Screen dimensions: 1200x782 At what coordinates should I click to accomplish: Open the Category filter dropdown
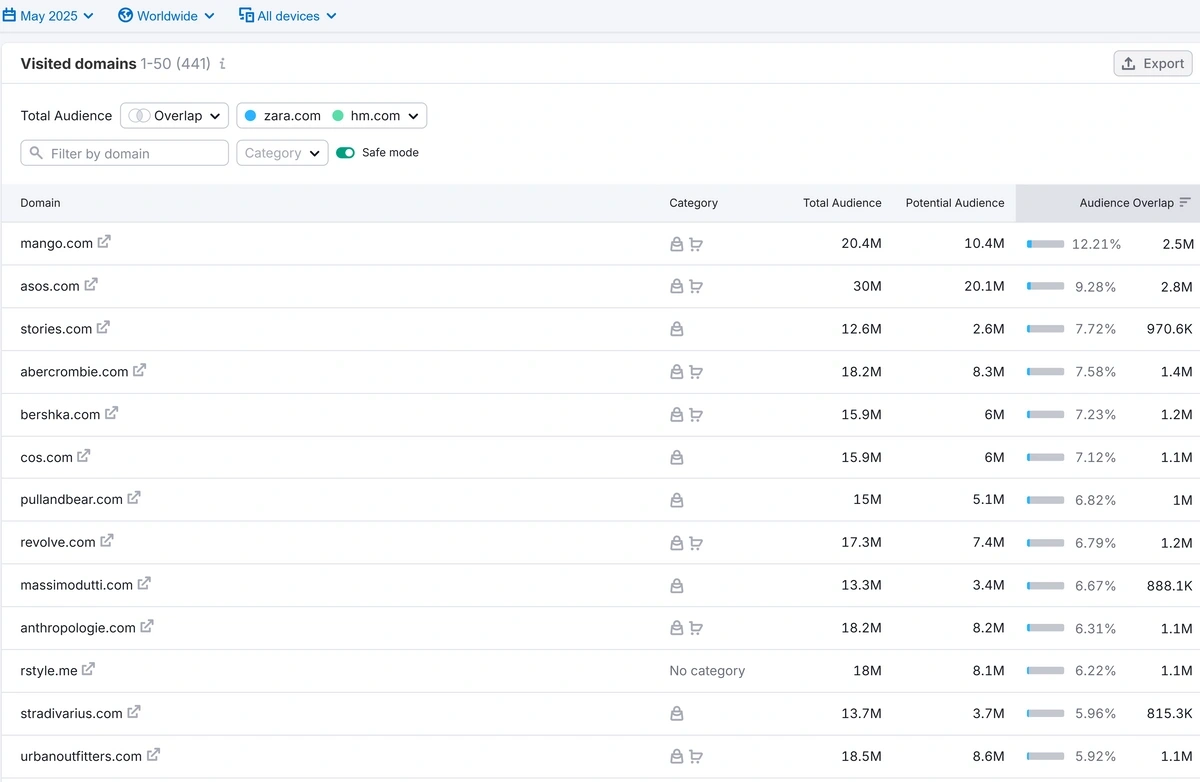[282, 153]
